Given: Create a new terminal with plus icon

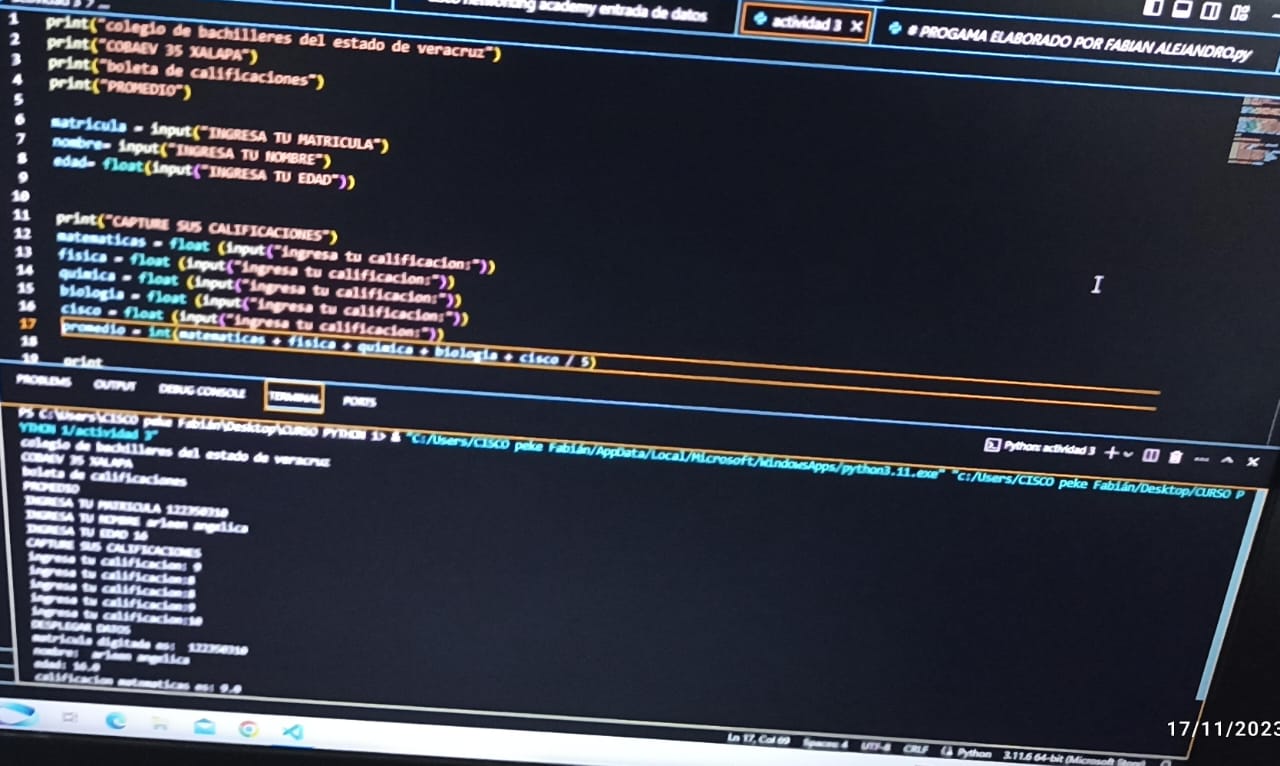Looking at the screenshot, I should [1112, 453].
